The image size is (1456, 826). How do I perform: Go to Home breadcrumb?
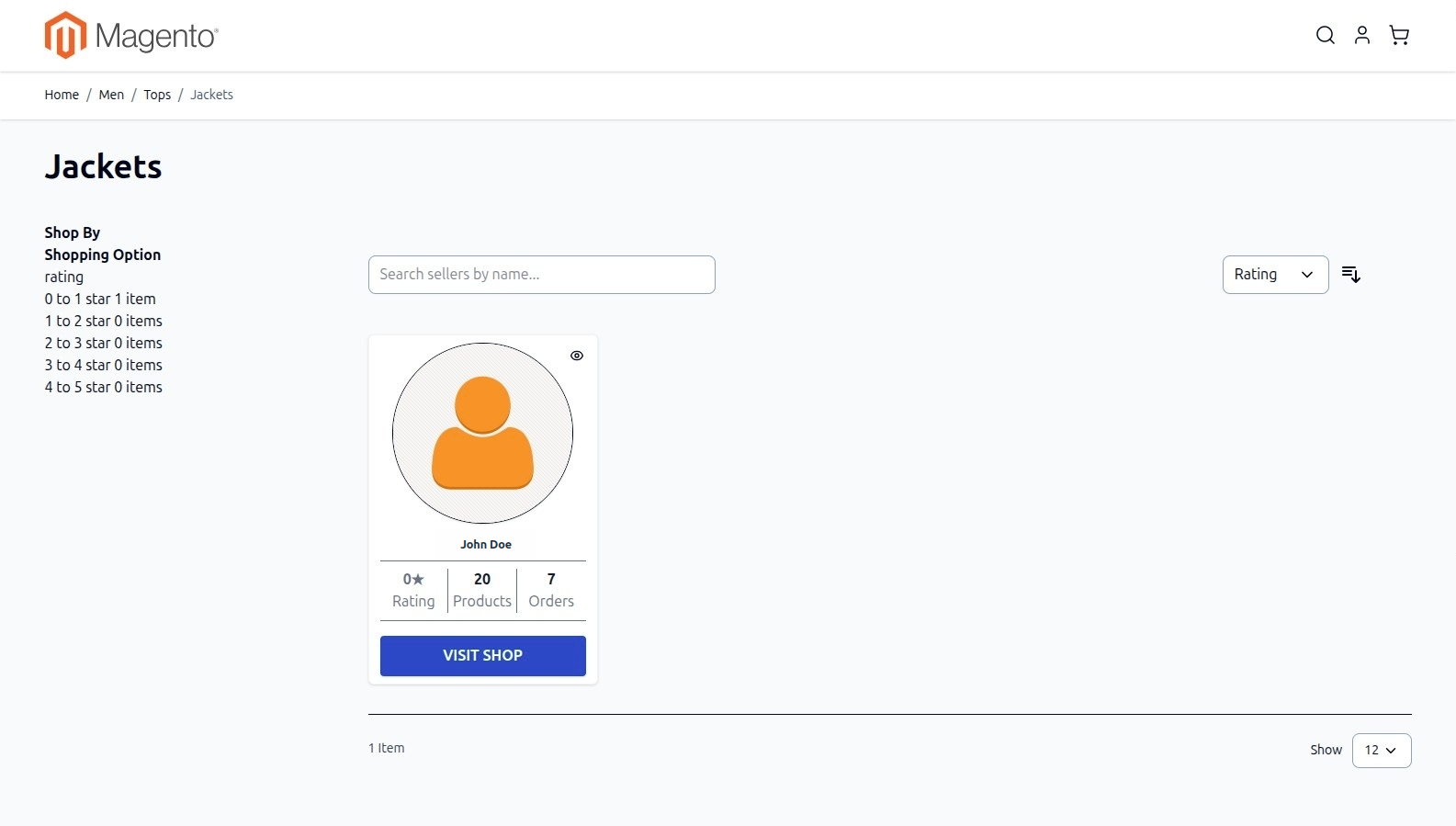click(62, 95)
